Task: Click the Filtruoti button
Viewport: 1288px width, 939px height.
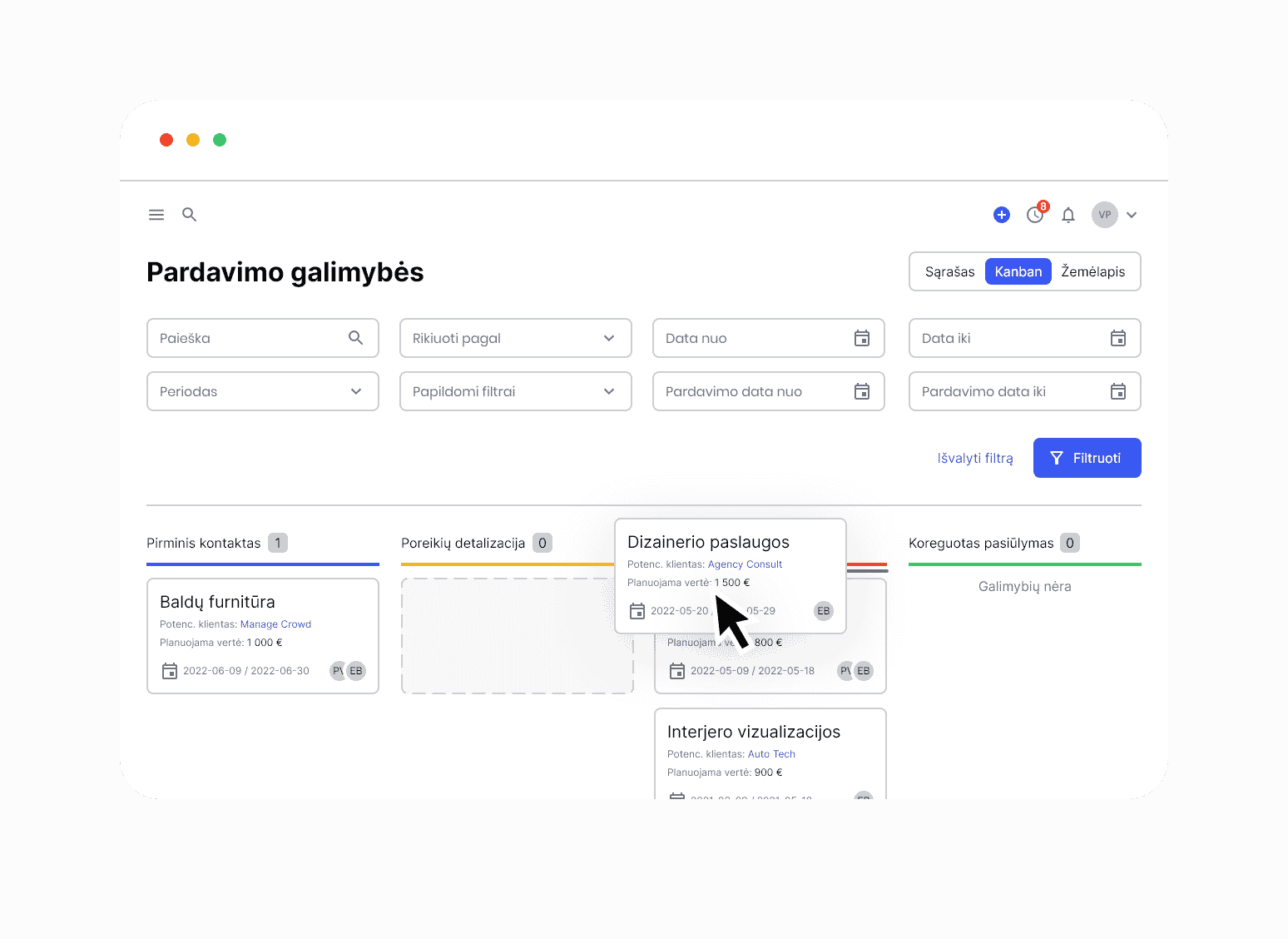Action: pos(1087,458)
